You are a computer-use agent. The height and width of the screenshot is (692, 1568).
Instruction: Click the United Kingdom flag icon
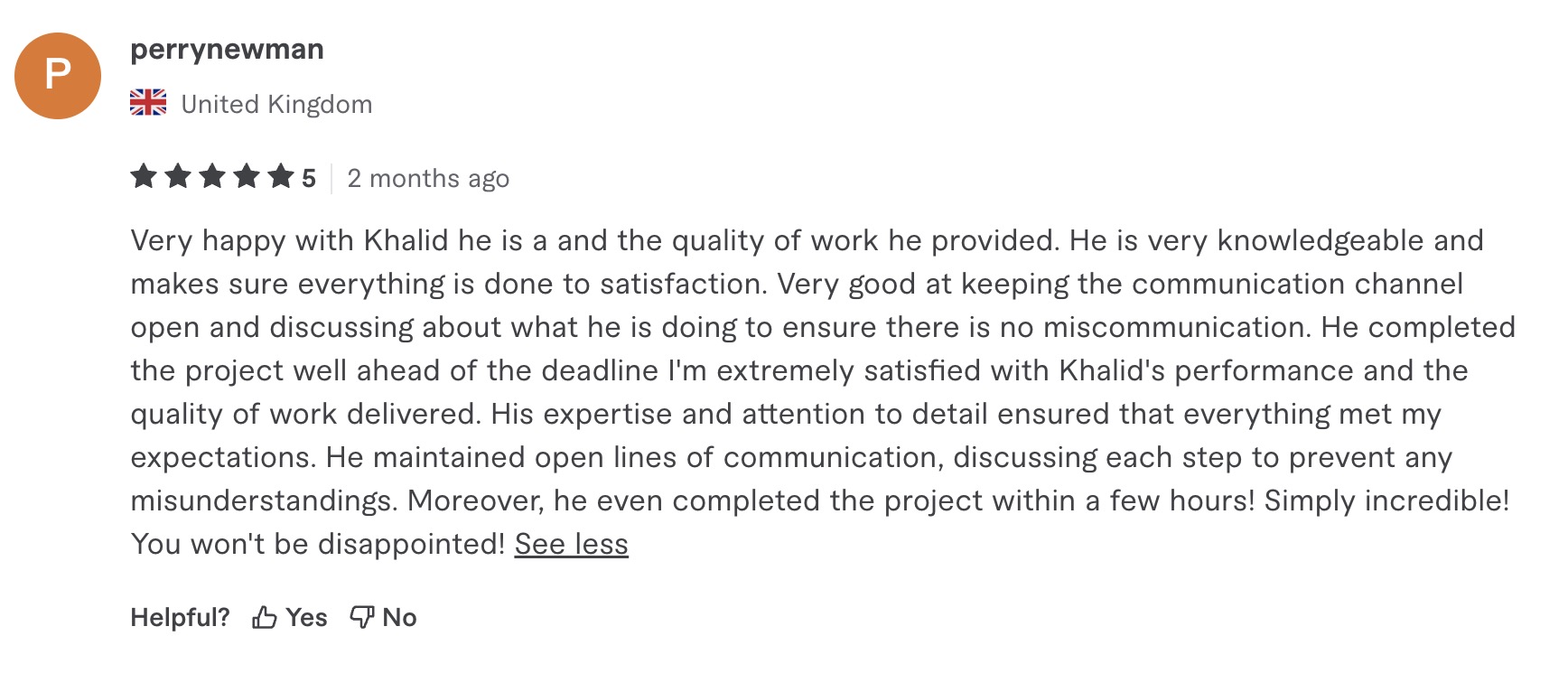[x=148, y=102]
